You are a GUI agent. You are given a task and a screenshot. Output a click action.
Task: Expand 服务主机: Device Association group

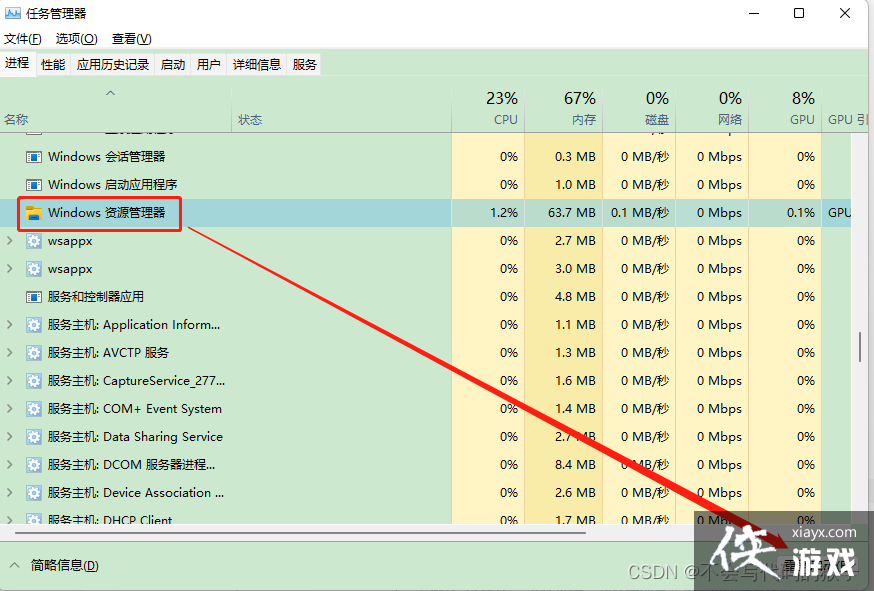(10, 493)
